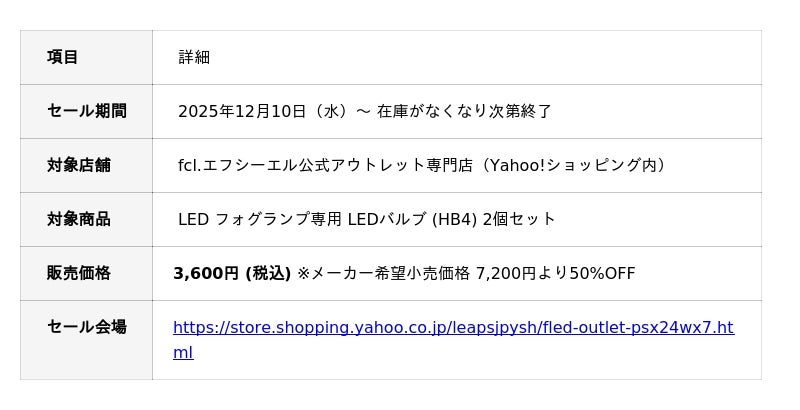Click the 2個セット text
This screenshot has width=800, height=410.
coord(519,219)
